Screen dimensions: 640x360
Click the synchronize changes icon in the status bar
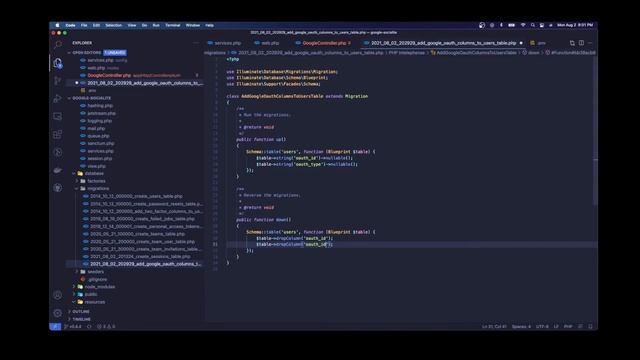[x=89, y=327]
